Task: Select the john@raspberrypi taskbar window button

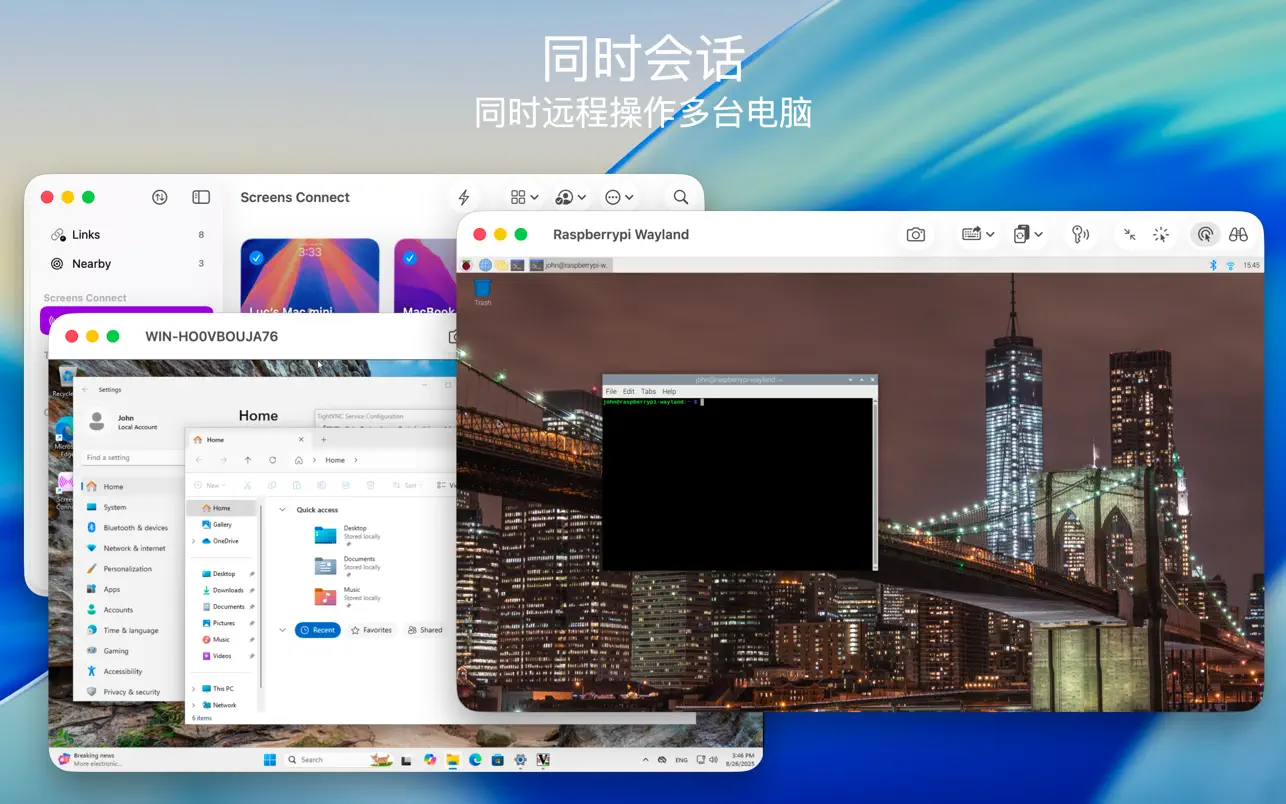Action: click(x=570, y=265)
